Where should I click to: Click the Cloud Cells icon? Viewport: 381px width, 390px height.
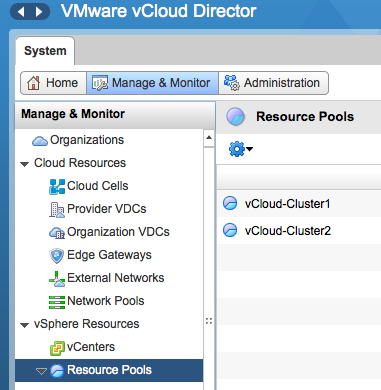57,186
